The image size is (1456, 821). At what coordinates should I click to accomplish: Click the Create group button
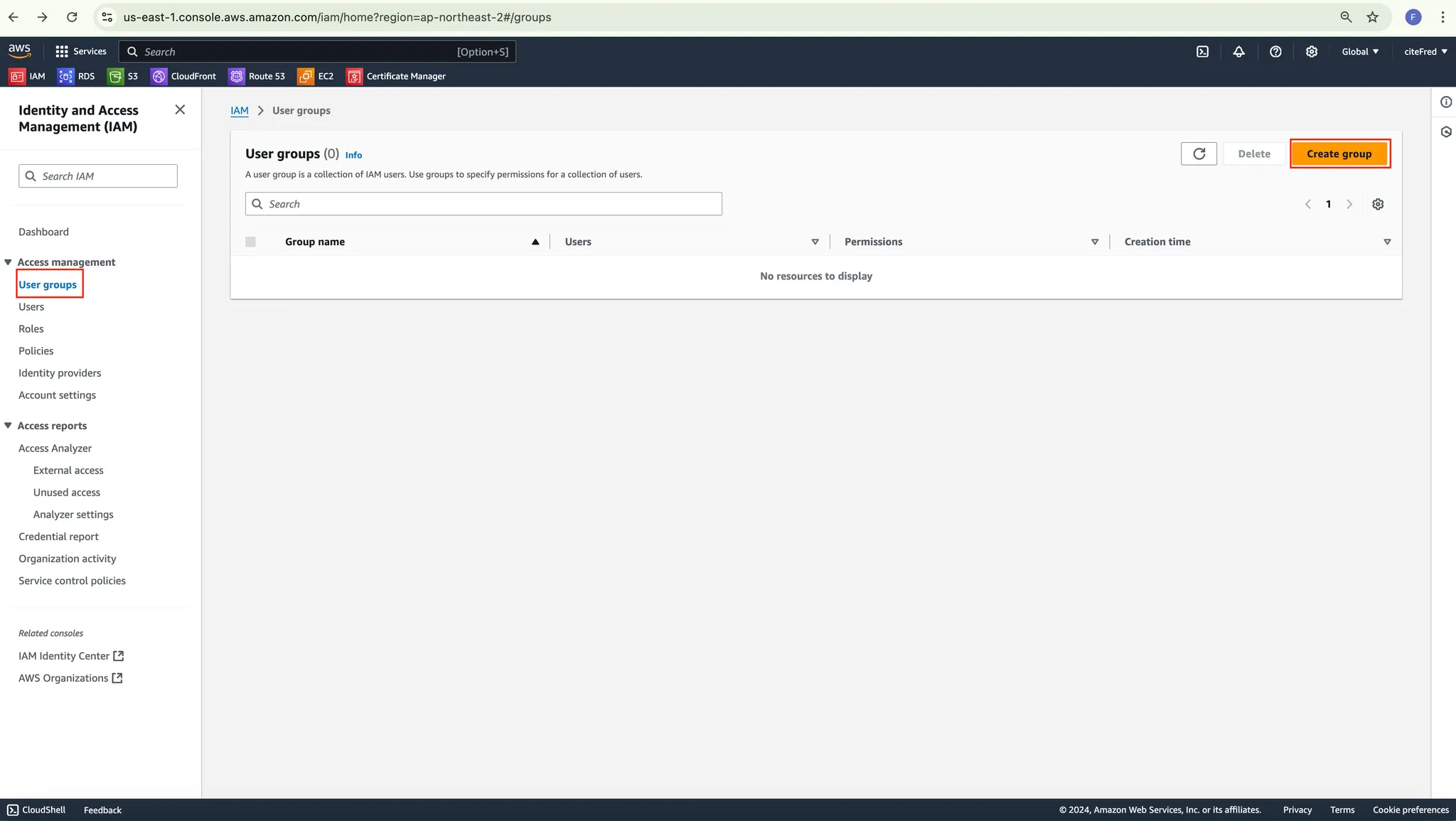point(1339,154)
